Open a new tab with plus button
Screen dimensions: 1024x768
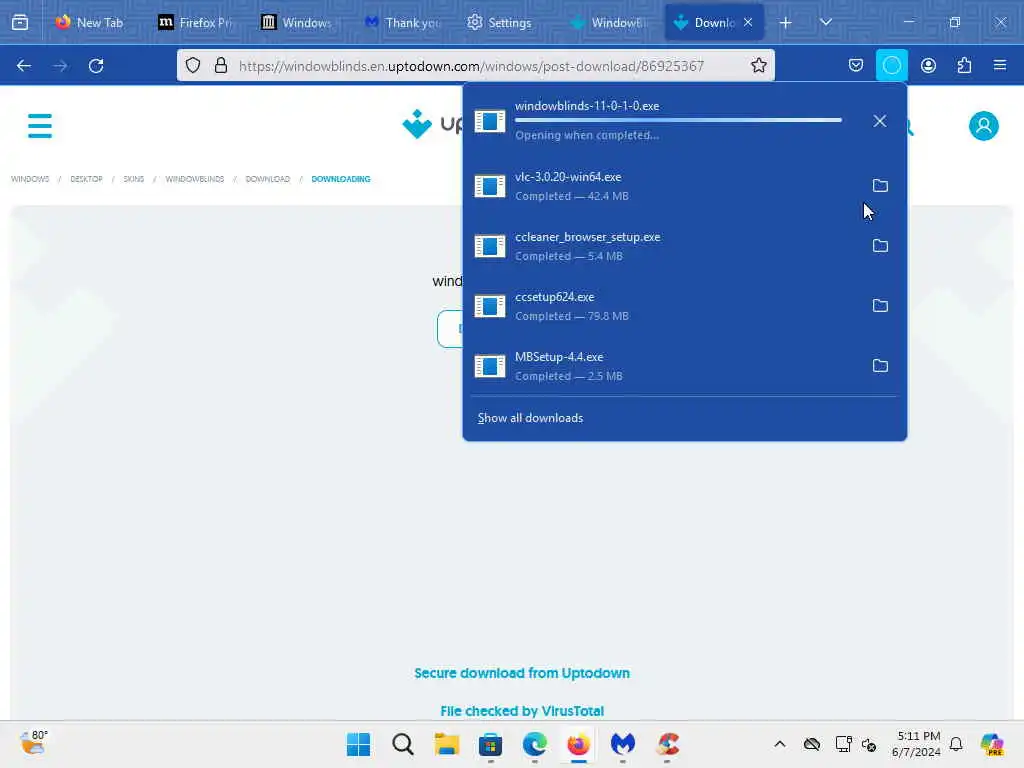[786, 23]
